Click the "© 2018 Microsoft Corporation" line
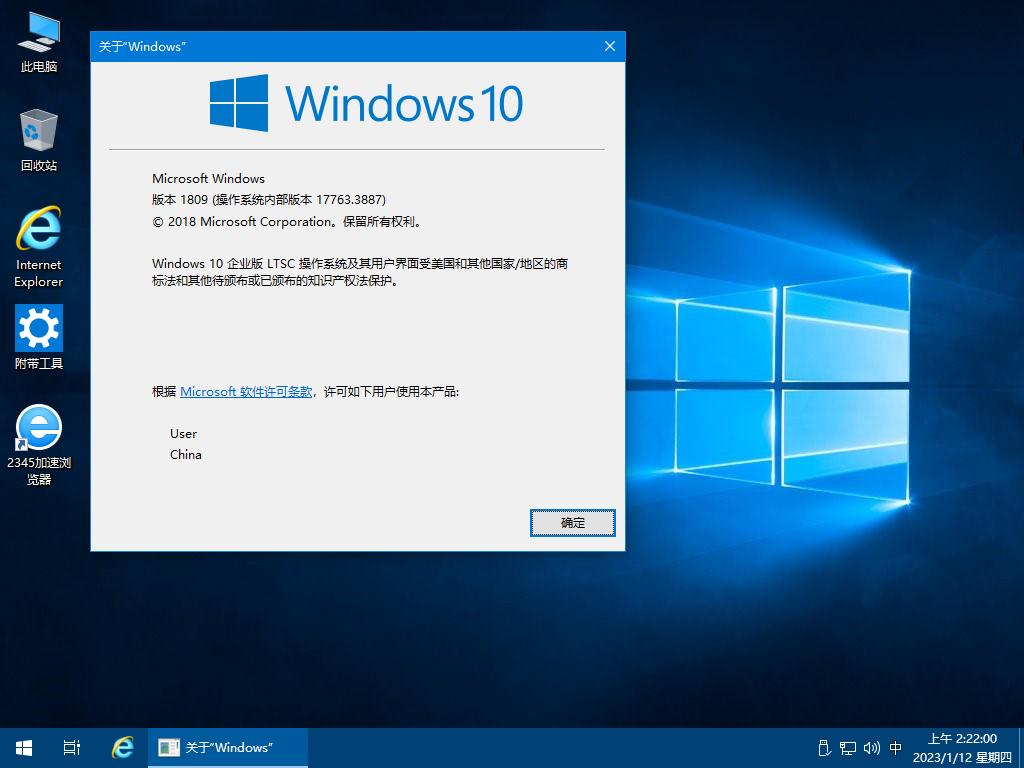 (x=288, y=222)
